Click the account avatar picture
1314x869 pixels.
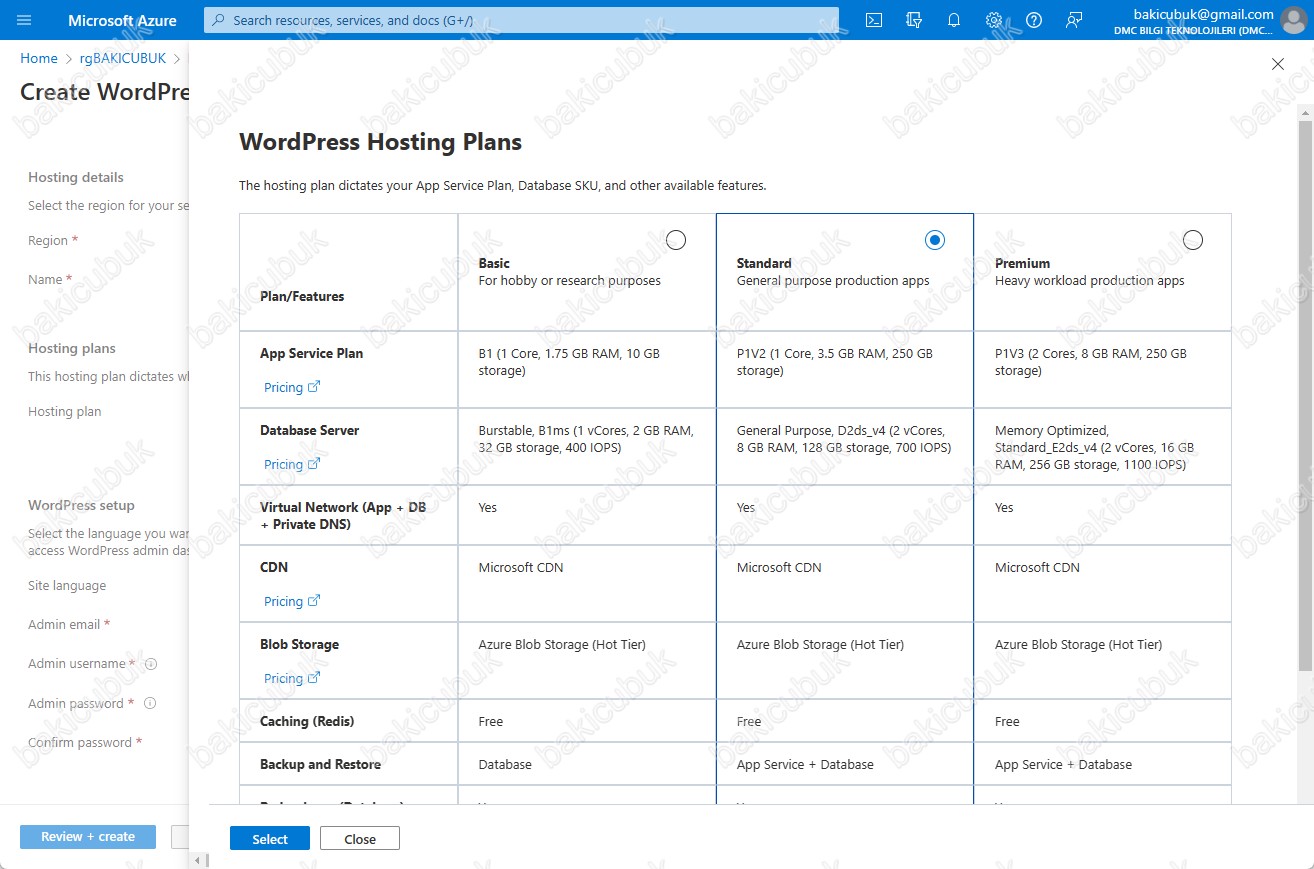pos(1294,20)
